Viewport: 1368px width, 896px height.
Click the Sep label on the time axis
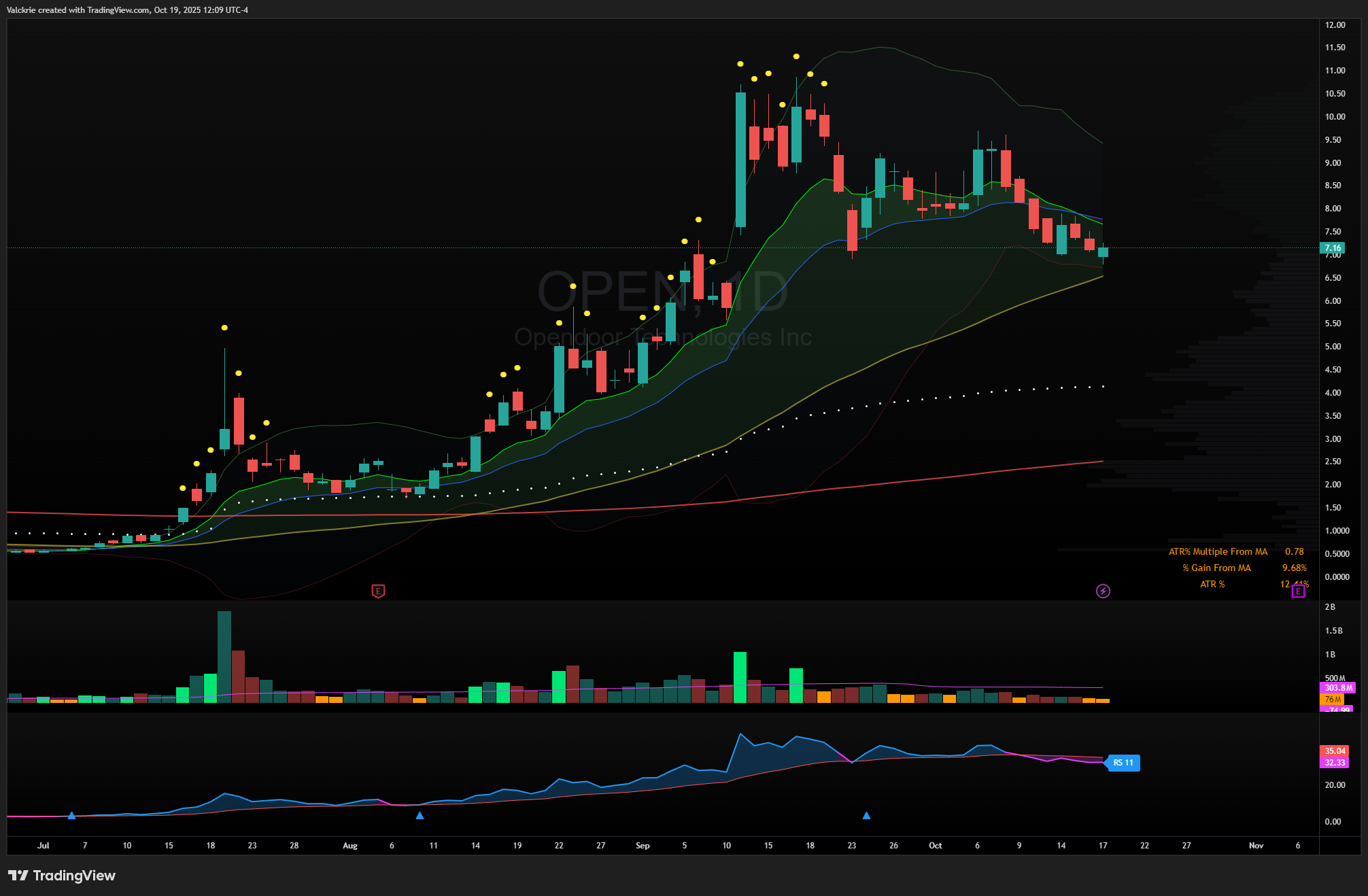coord(642,846)
